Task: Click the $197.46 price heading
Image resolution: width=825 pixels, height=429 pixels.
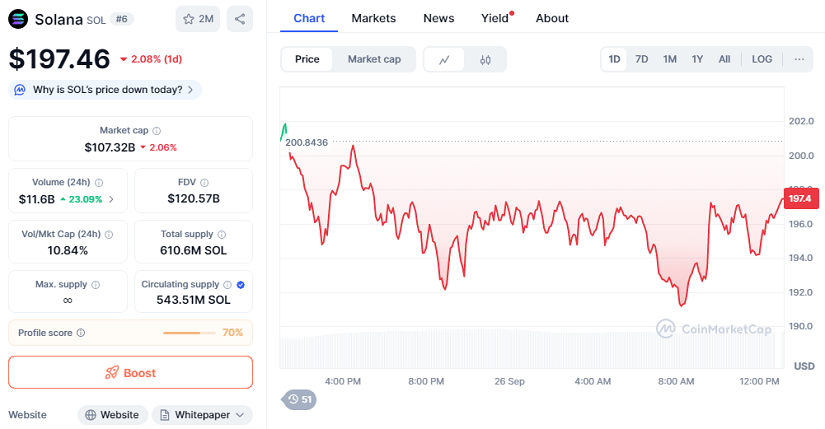Action: coord(59,59)
